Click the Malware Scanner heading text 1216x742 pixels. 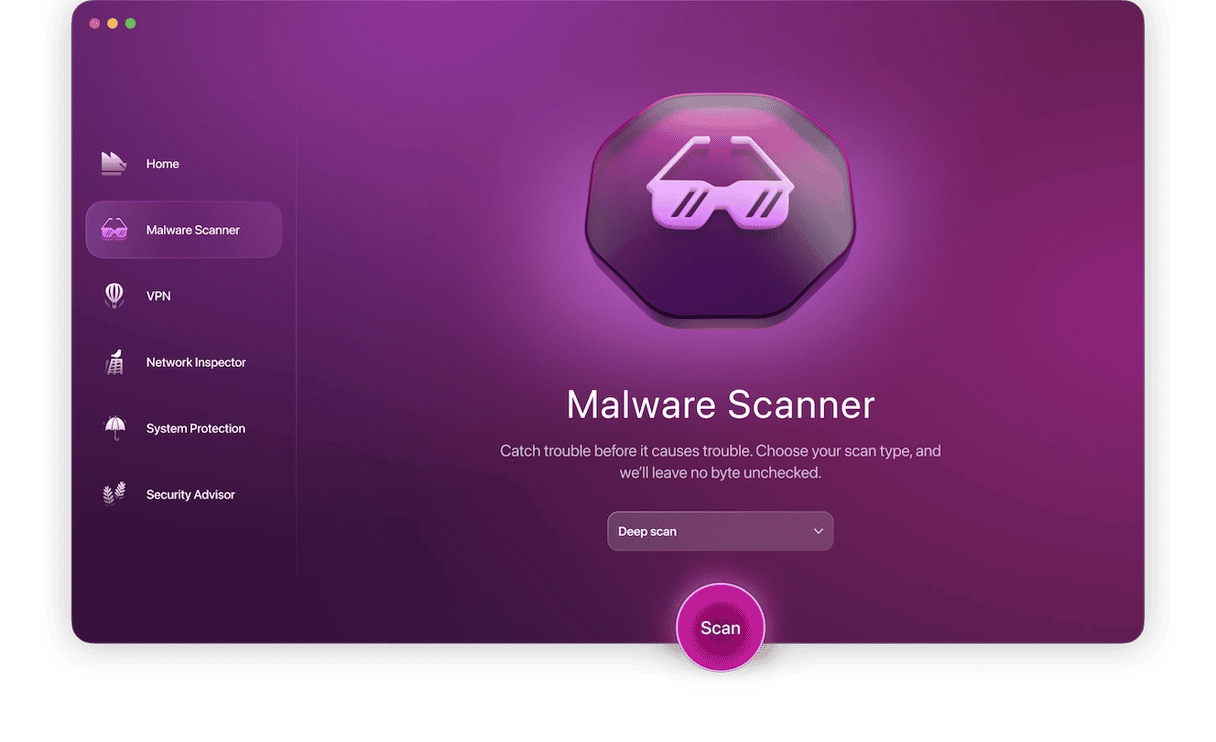(720, 405)
